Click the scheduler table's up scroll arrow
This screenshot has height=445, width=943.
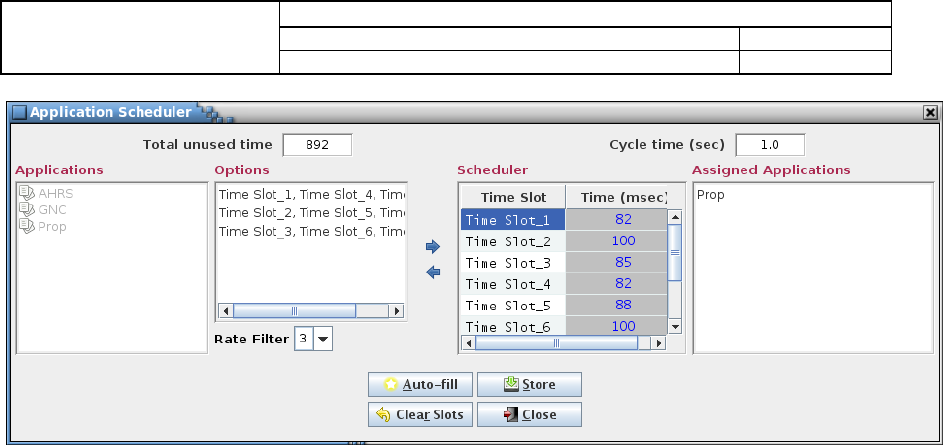point(675,217)
